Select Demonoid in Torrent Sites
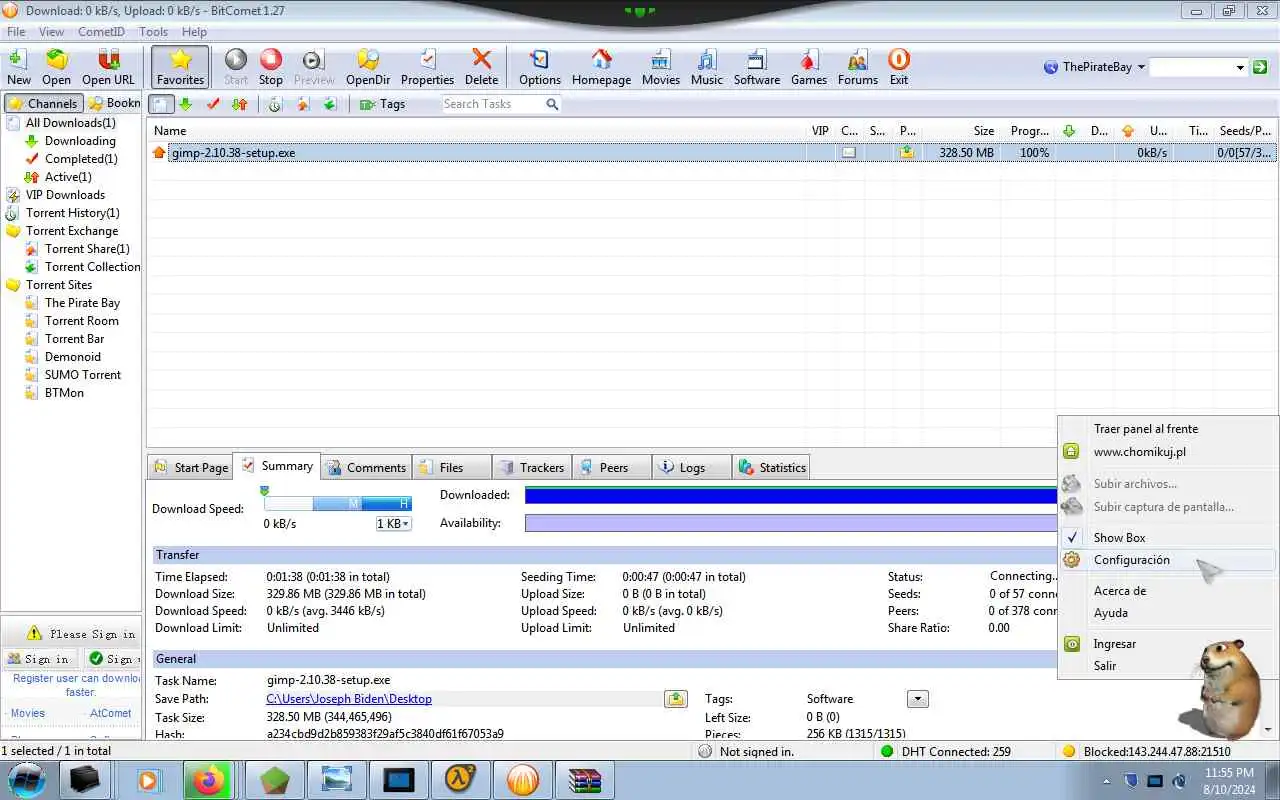 point(72,357)
